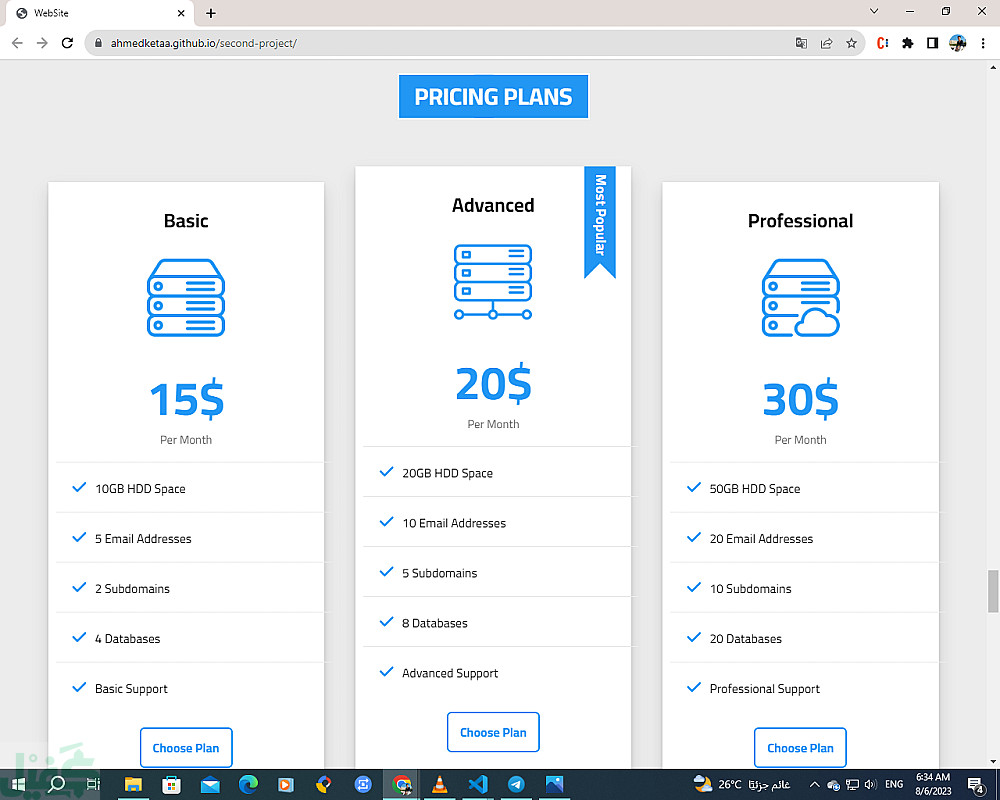The image size is (1000, 800).
Task: Click the Advanced plan network server icon
Action: [x=492, y=281]
